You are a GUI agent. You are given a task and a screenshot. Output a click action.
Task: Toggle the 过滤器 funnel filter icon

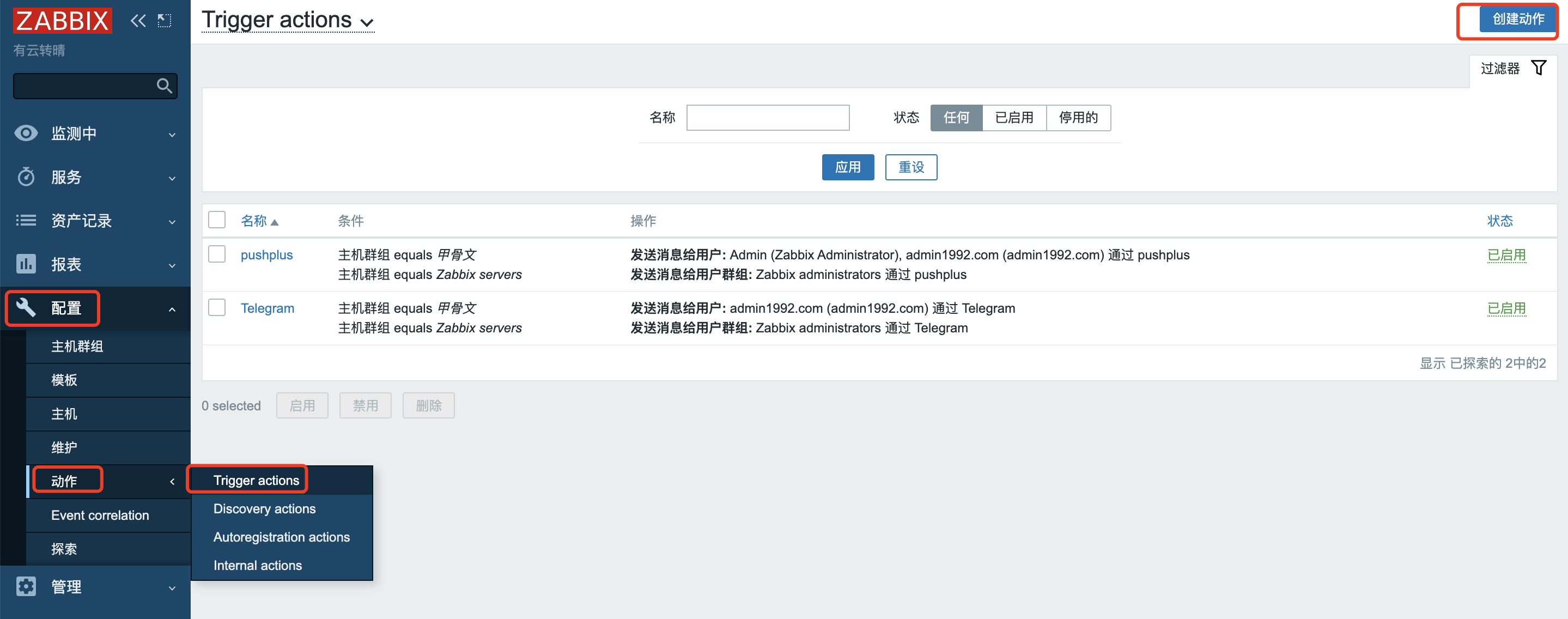1538,68
